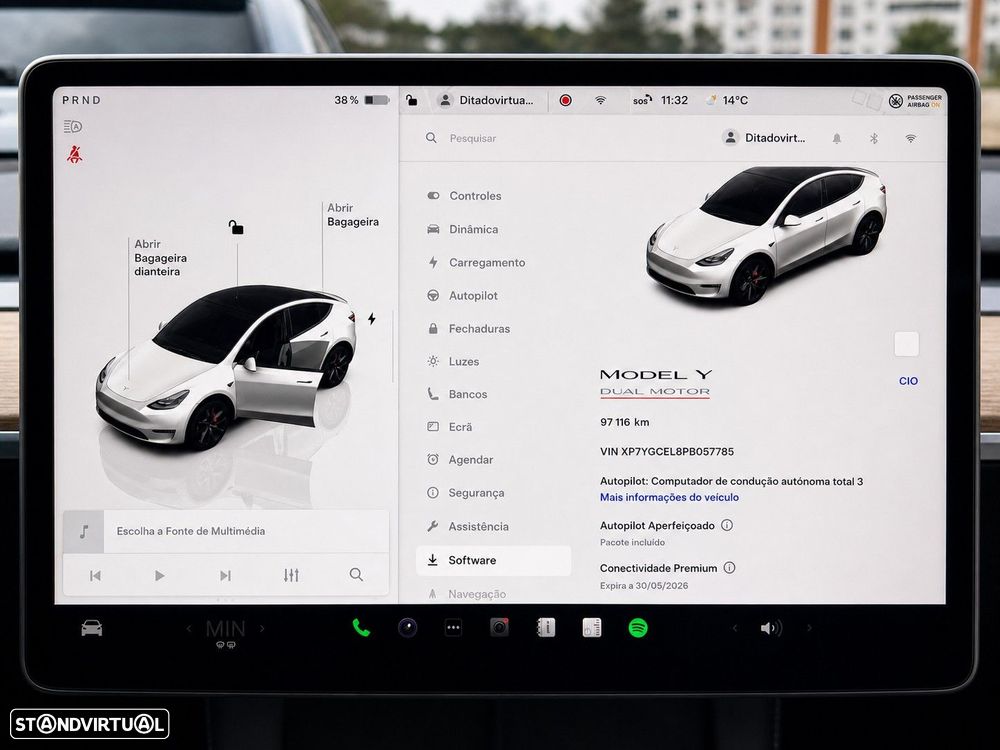Tap the Wi-Fi status icon in top bar
This screenshot has height=750, width=1000.
pyautogui.click(x=600, y=100)
